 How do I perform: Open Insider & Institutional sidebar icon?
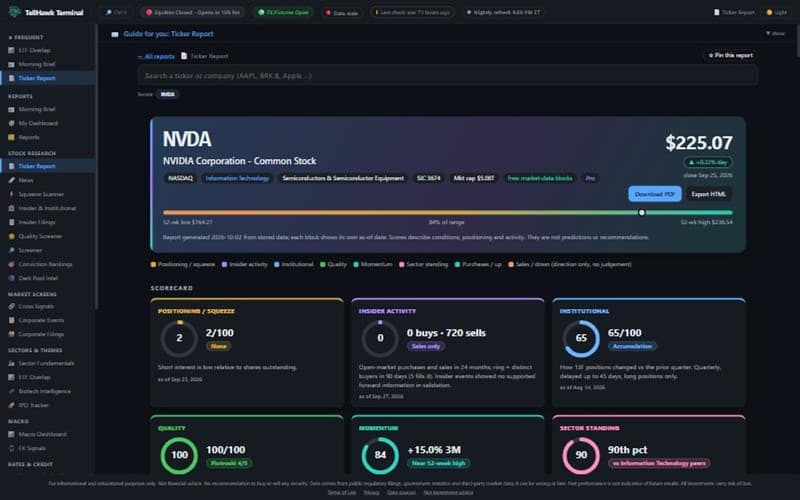point(11,208)
